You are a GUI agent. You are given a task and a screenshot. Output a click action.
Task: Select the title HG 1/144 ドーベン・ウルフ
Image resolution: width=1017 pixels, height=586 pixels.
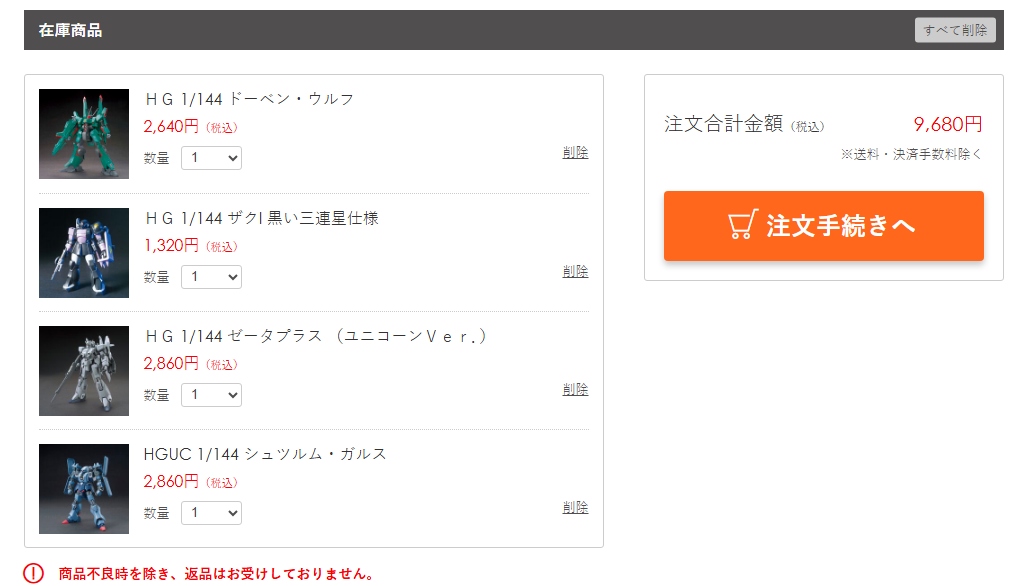(x=249, y=99)
